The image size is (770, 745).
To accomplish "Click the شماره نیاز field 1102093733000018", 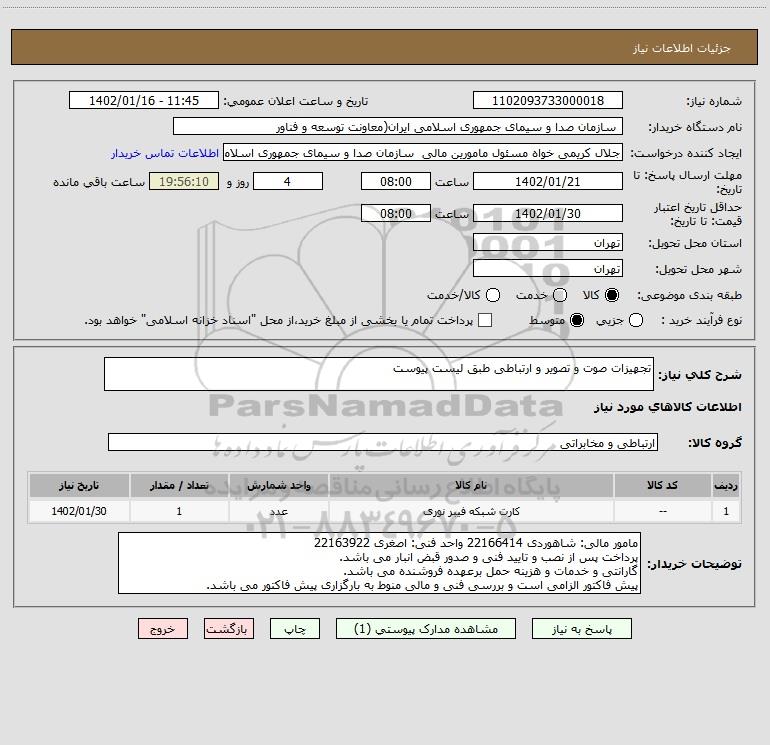I will point(548,101).
